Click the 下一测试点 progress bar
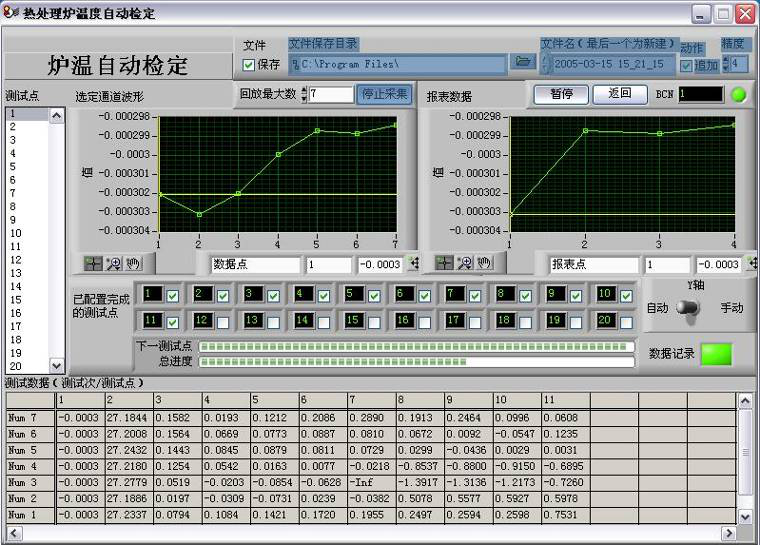Viewport: 760px width, 545px height. 416,347
